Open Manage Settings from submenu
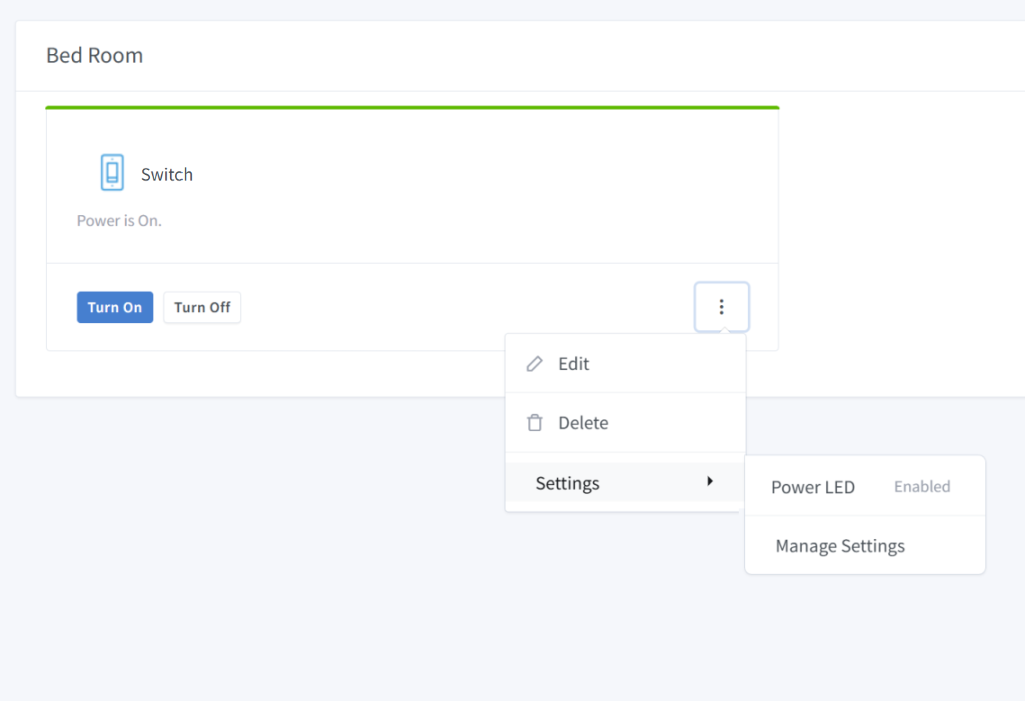 840,546
